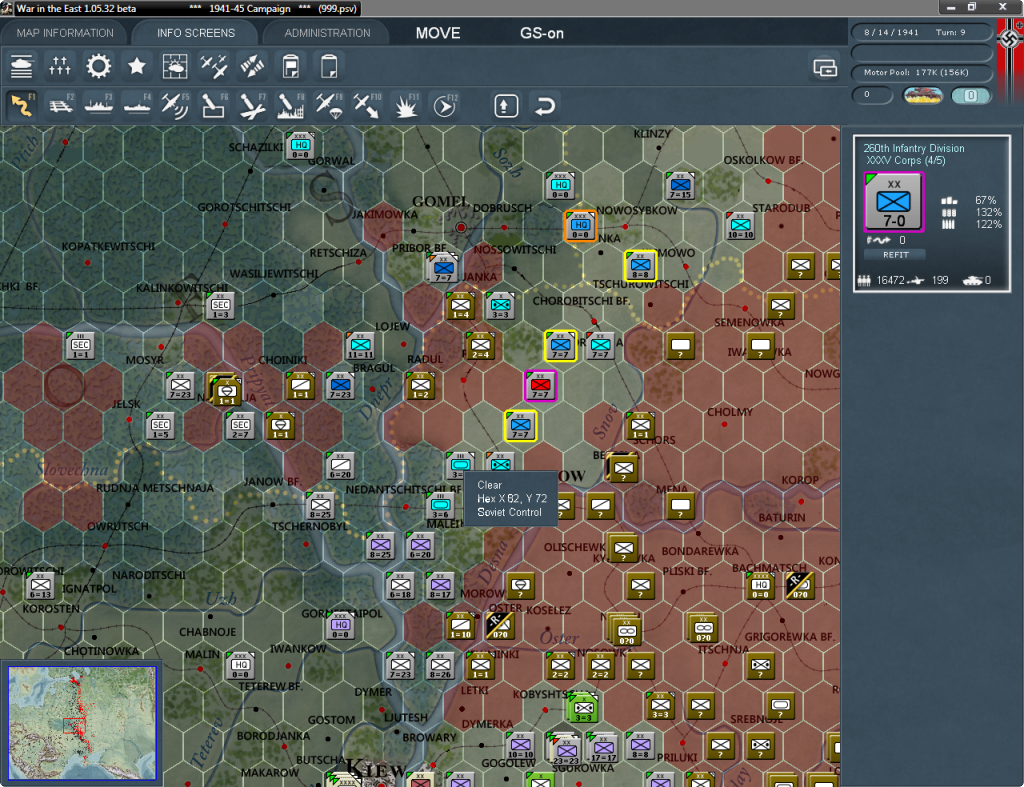Click the date and turn display field
1024x787 pixels.
pyautogui.click(x=921, y=32)
